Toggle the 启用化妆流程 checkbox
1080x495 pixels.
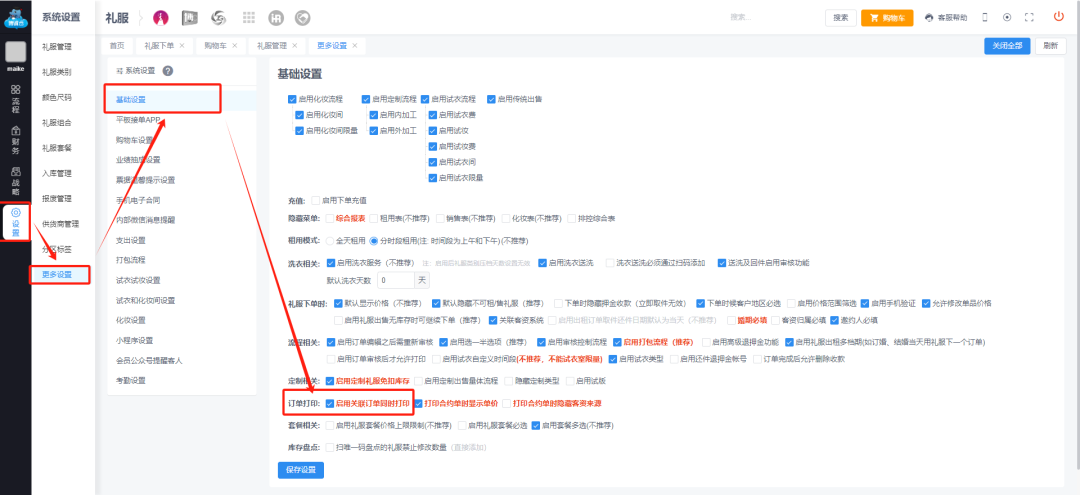(292, 99)
